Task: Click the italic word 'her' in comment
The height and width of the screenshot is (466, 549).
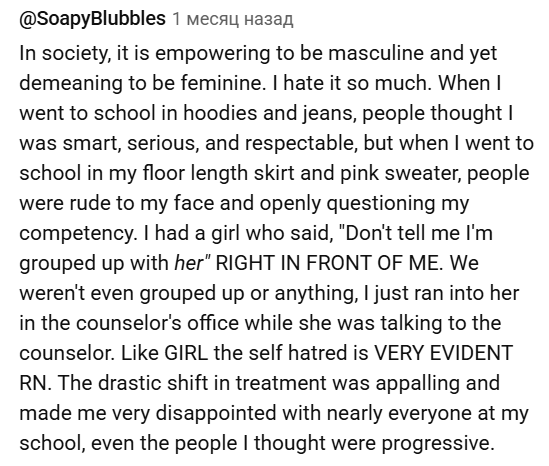Action: [189, 263]
